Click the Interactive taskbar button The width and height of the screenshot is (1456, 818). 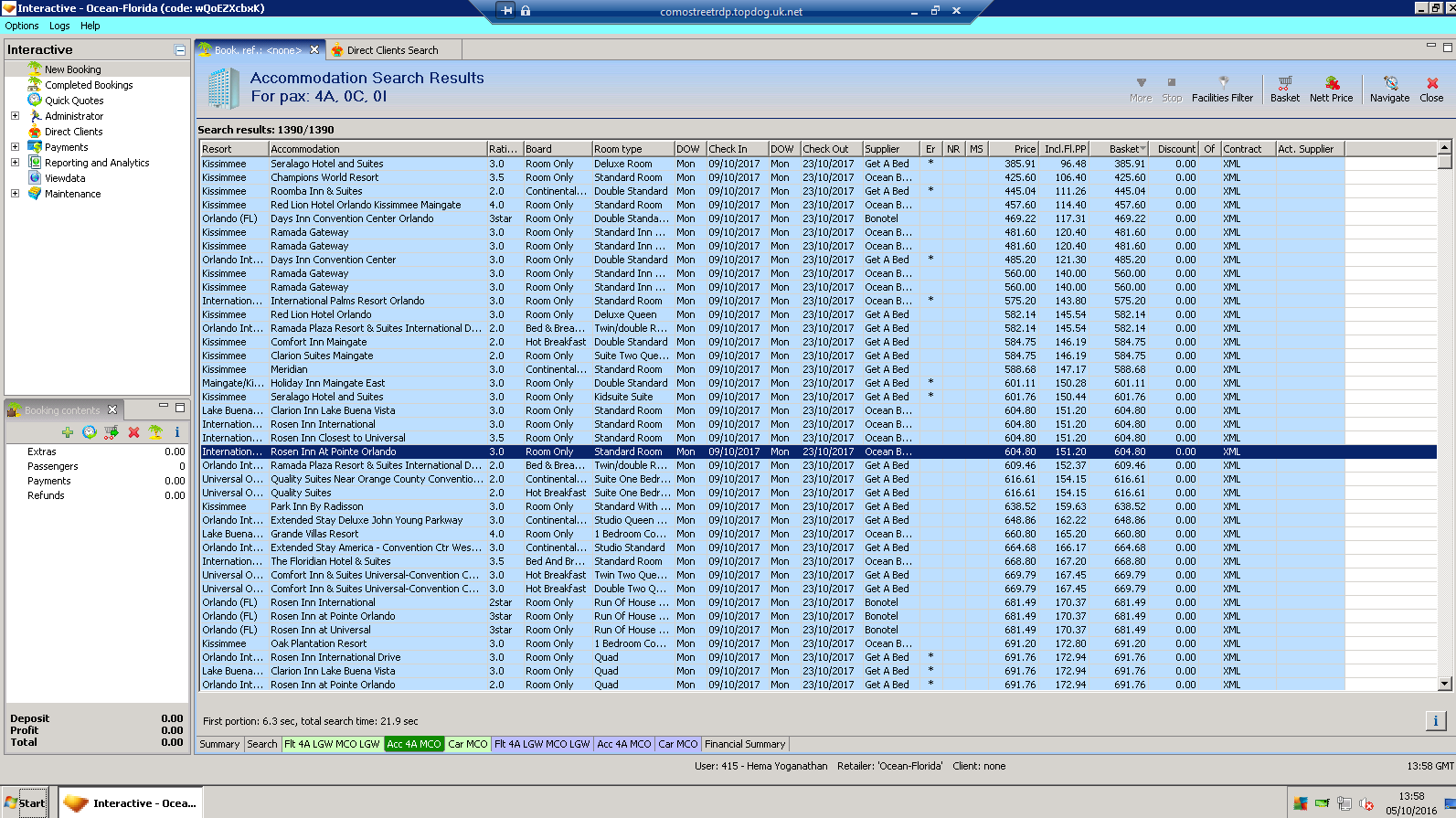(x=131, y=803)
